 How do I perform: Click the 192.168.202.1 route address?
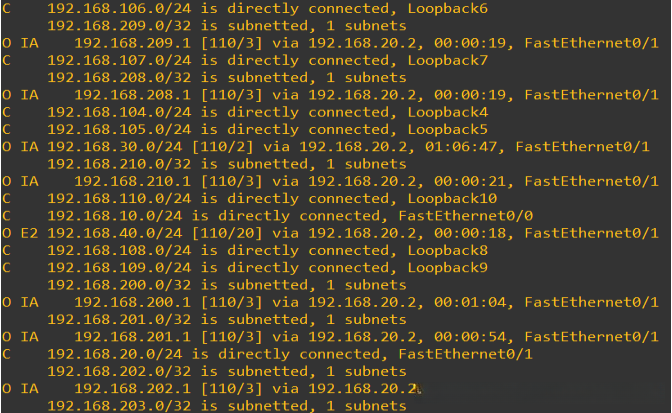129,388
